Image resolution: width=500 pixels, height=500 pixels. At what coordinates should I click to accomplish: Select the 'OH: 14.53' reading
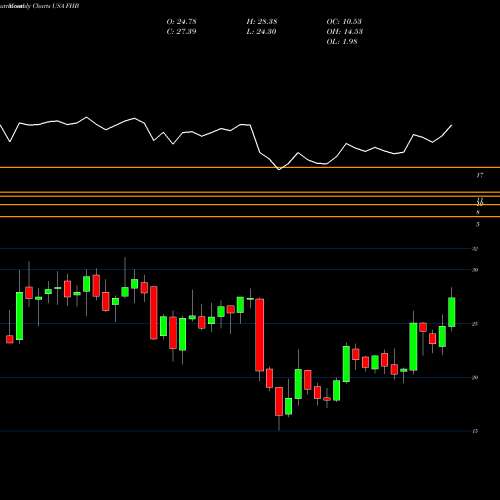coord(345,32)
